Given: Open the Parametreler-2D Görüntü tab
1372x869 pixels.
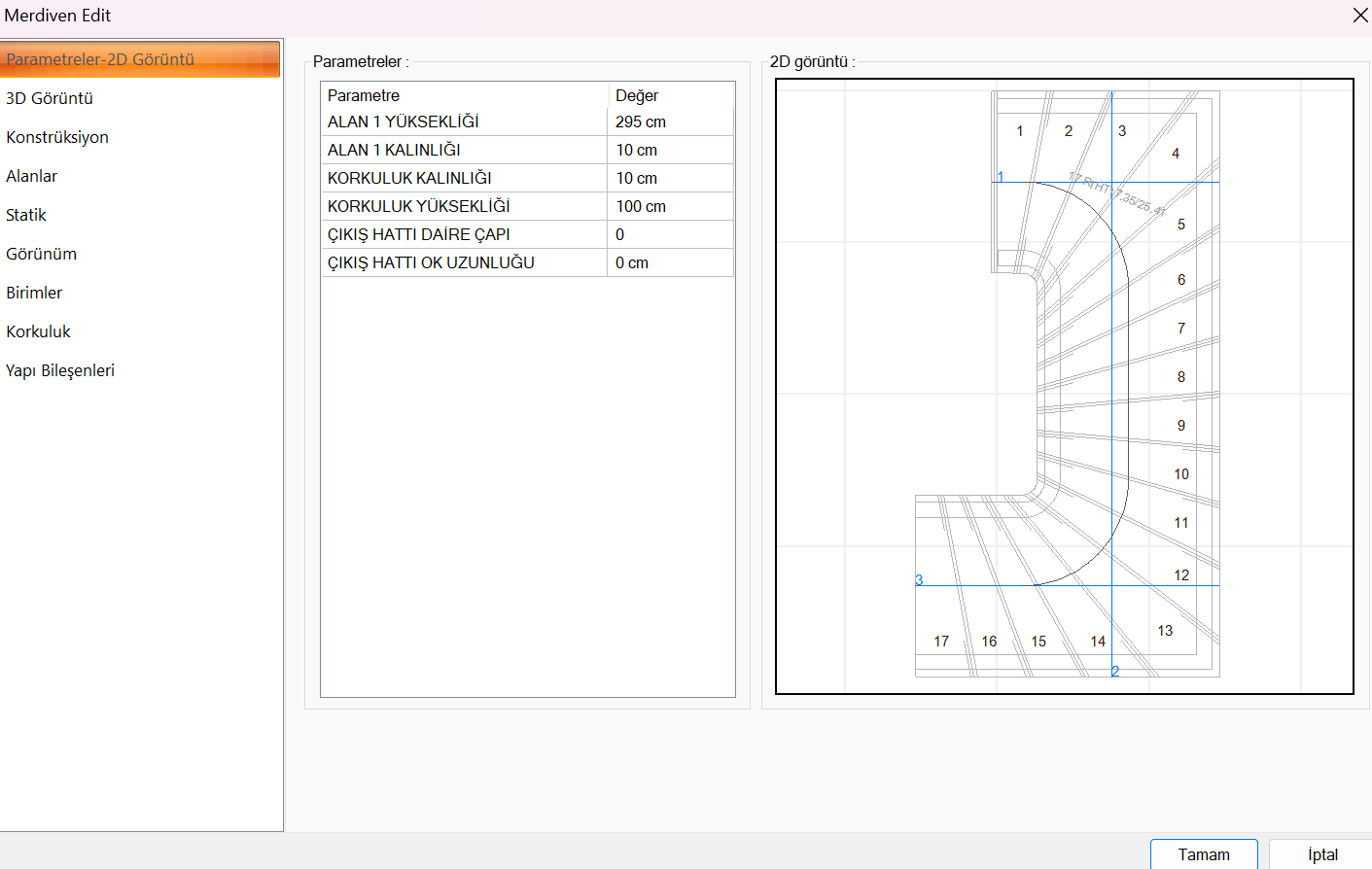Looking at the screenshot, I should click(x=140, y=59).
